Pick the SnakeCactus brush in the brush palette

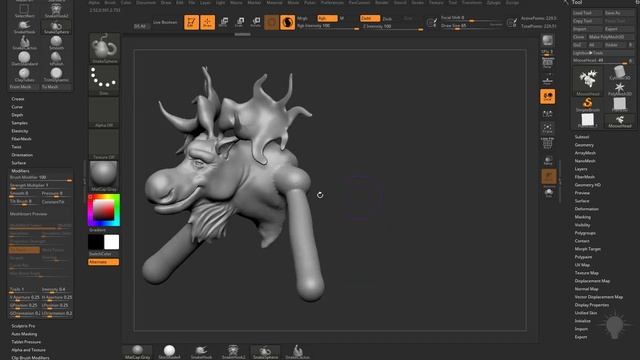[x=24, y=43]
